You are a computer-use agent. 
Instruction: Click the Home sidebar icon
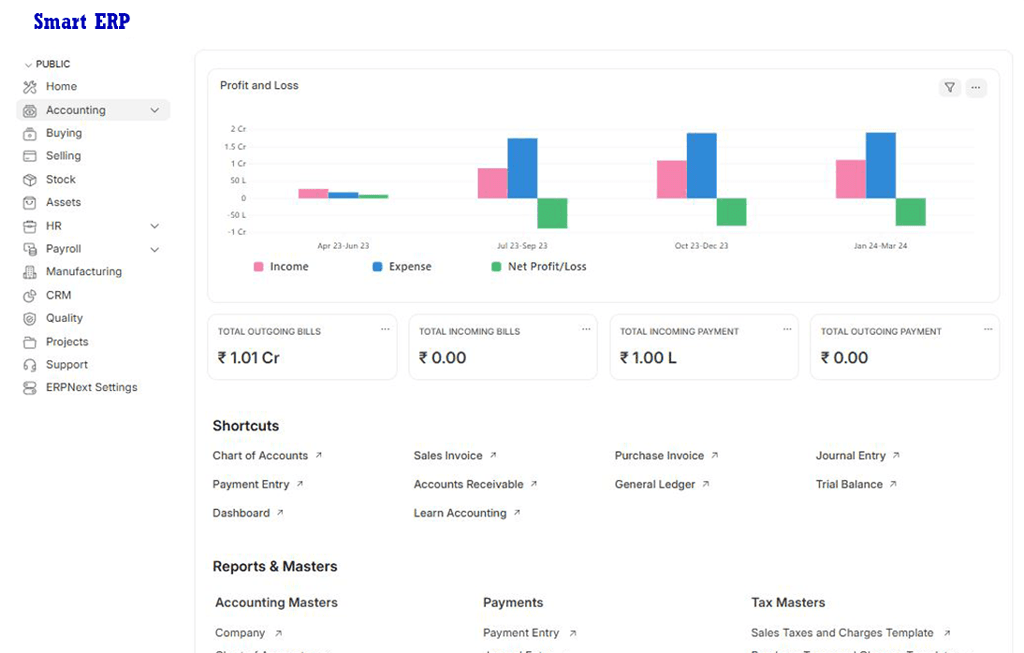pos(29,87)
